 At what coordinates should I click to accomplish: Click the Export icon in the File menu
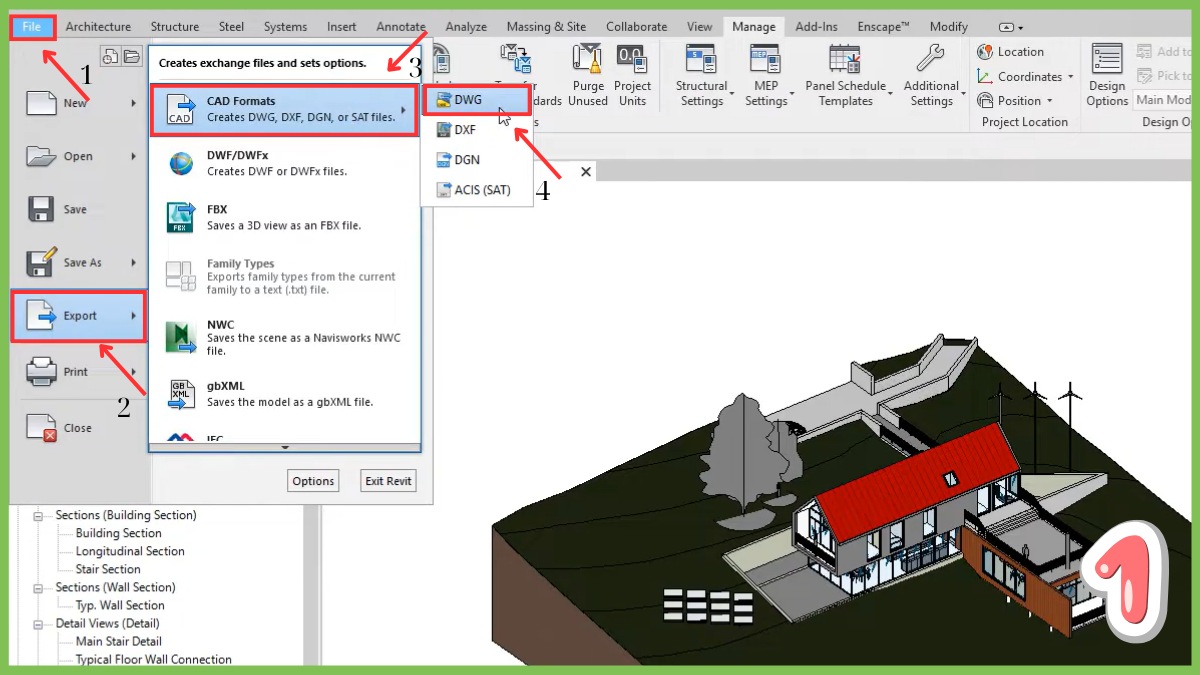[41, 316]
